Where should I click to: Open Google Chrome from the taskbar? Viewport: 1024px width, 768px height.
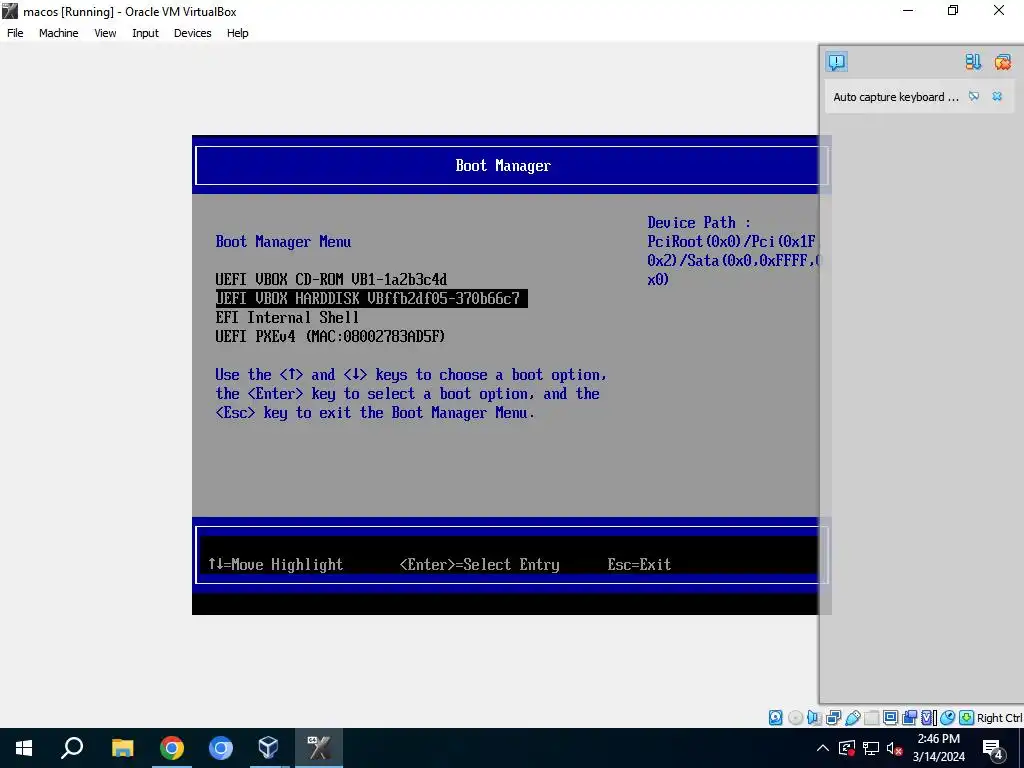(x=172, y=748)
